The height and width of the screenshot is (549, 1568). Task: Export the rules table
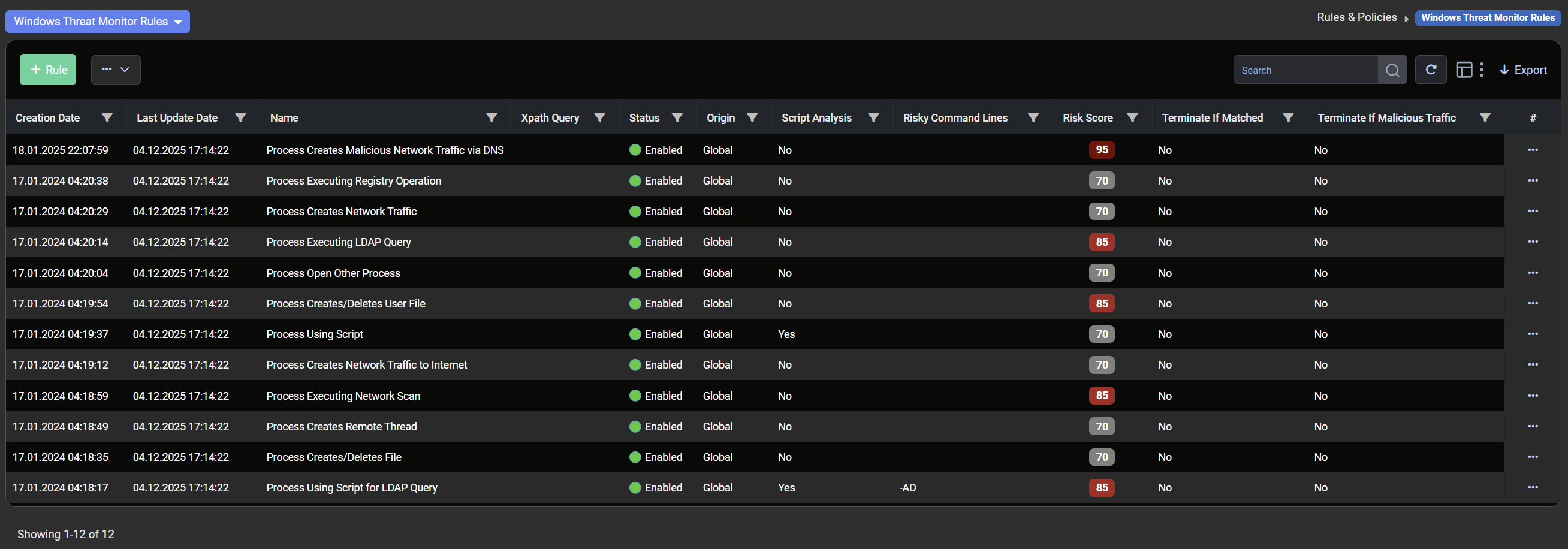1522,70
